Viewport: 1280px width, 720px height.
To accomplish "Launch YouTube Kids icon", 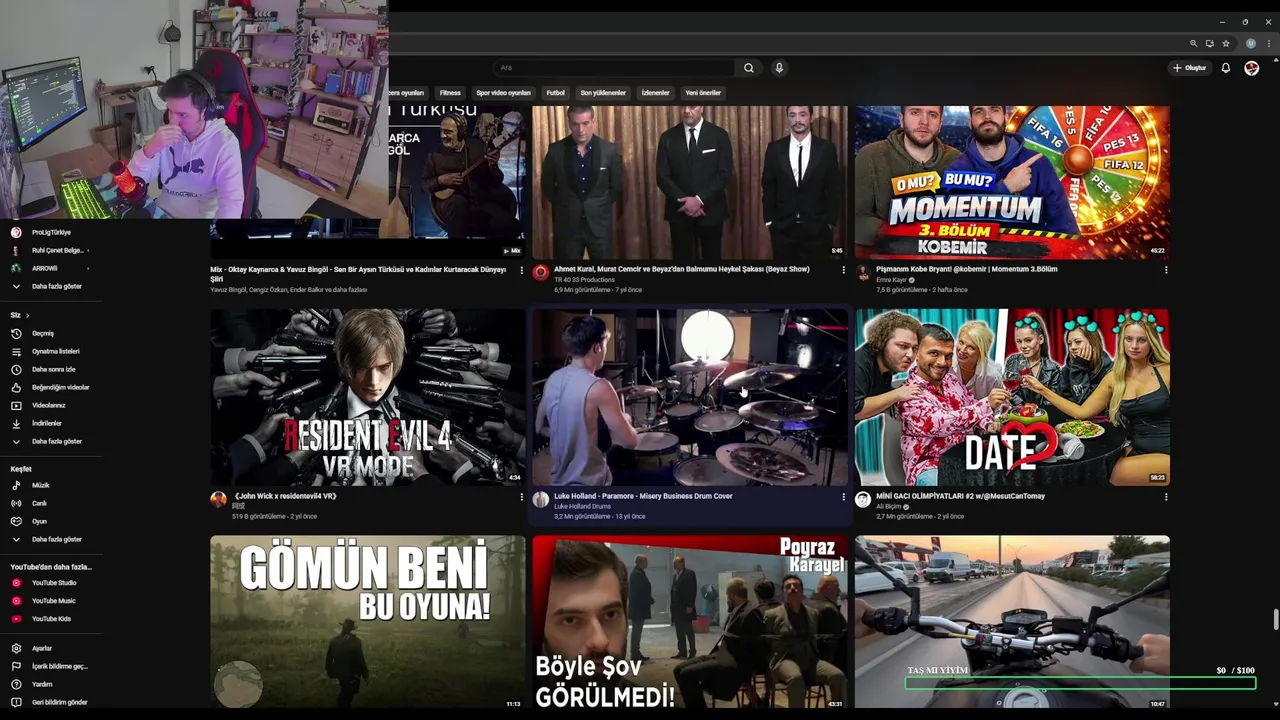I will (x=16, y=619).
